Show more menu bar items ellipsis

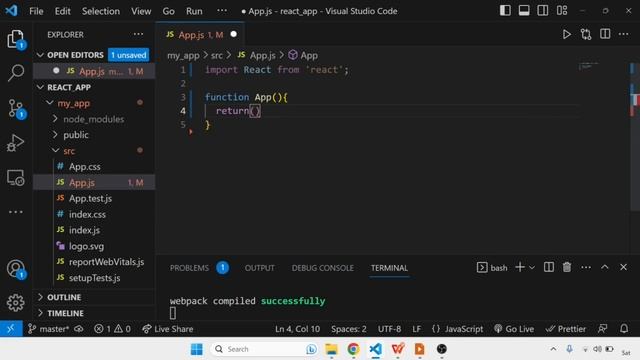click(222, 11)
